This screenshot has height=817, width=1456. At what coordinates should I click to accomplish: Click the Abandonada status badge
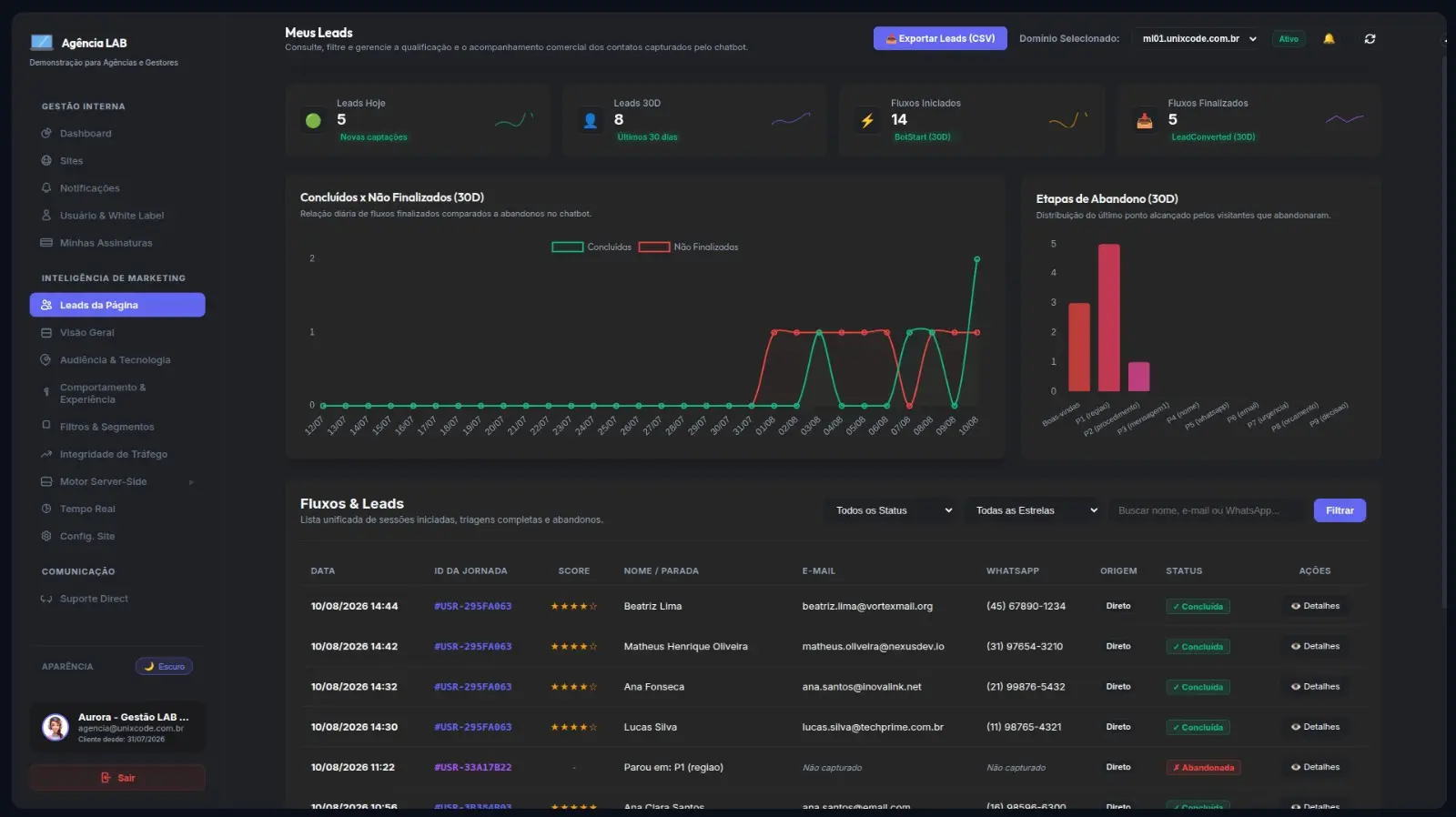click(1203, 768)
